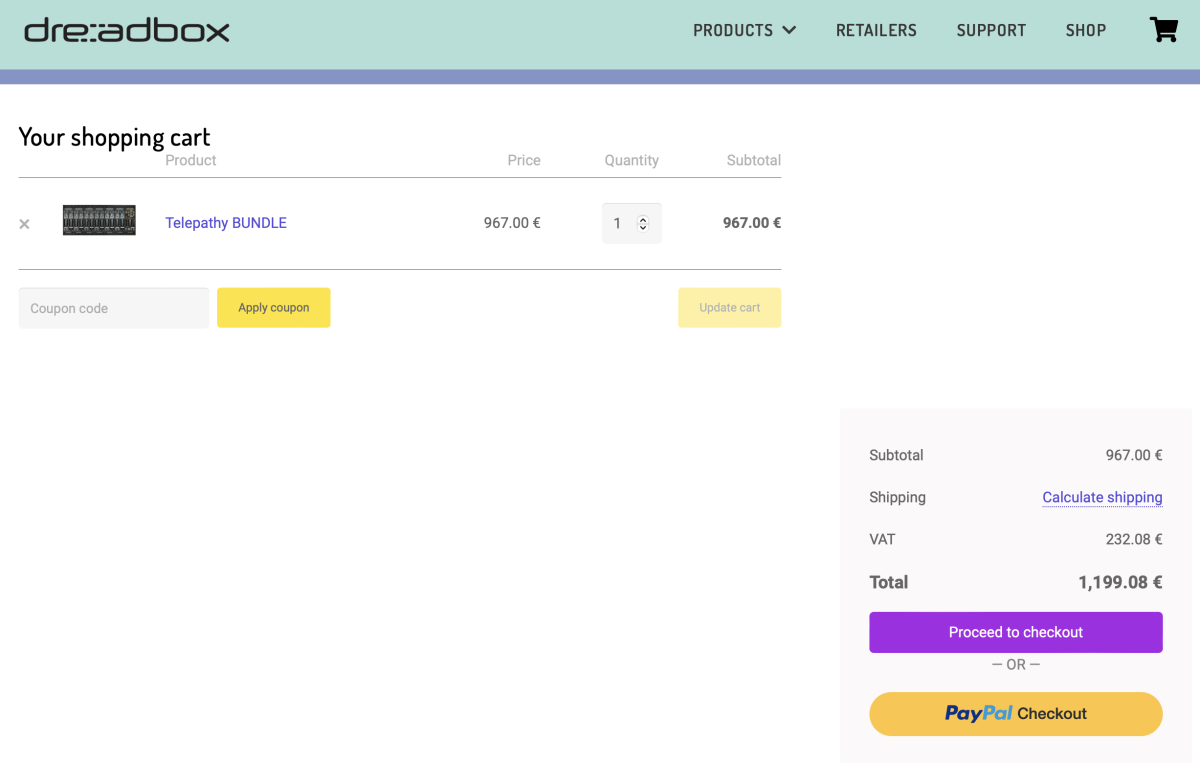Click the Quantity column header
The width and height of the screenshot is (1200, 763).
(x=632, y=160)
